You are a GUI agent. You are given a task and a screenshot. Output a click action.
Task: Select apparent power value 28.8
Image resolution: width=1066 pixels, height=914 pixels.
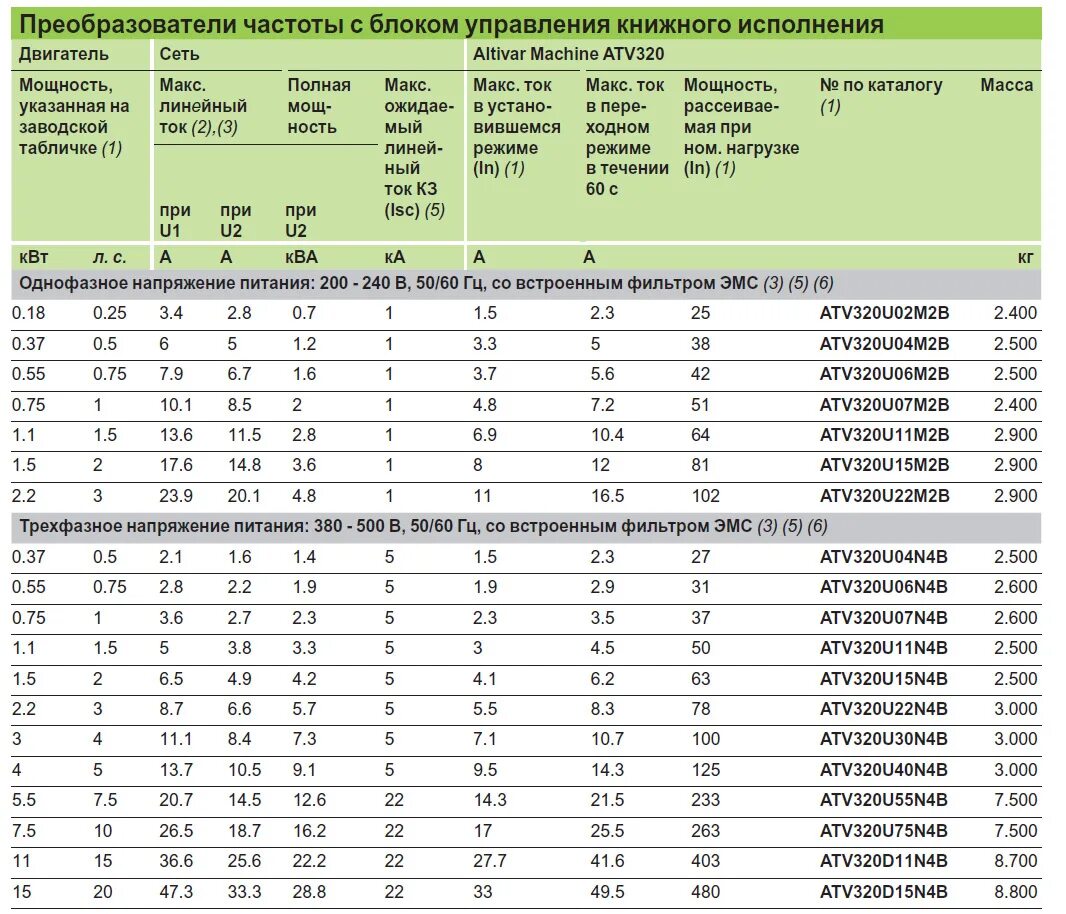tap(309, 892)
